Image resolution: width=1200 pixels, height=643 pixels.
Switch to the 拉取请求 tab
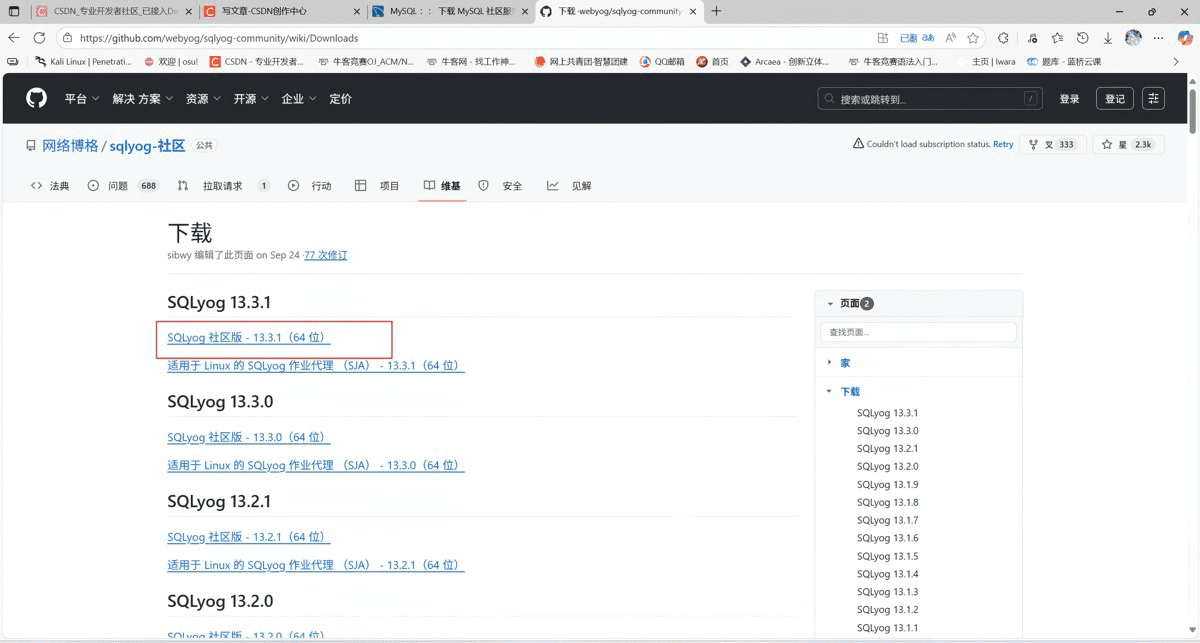coord(223,186)
